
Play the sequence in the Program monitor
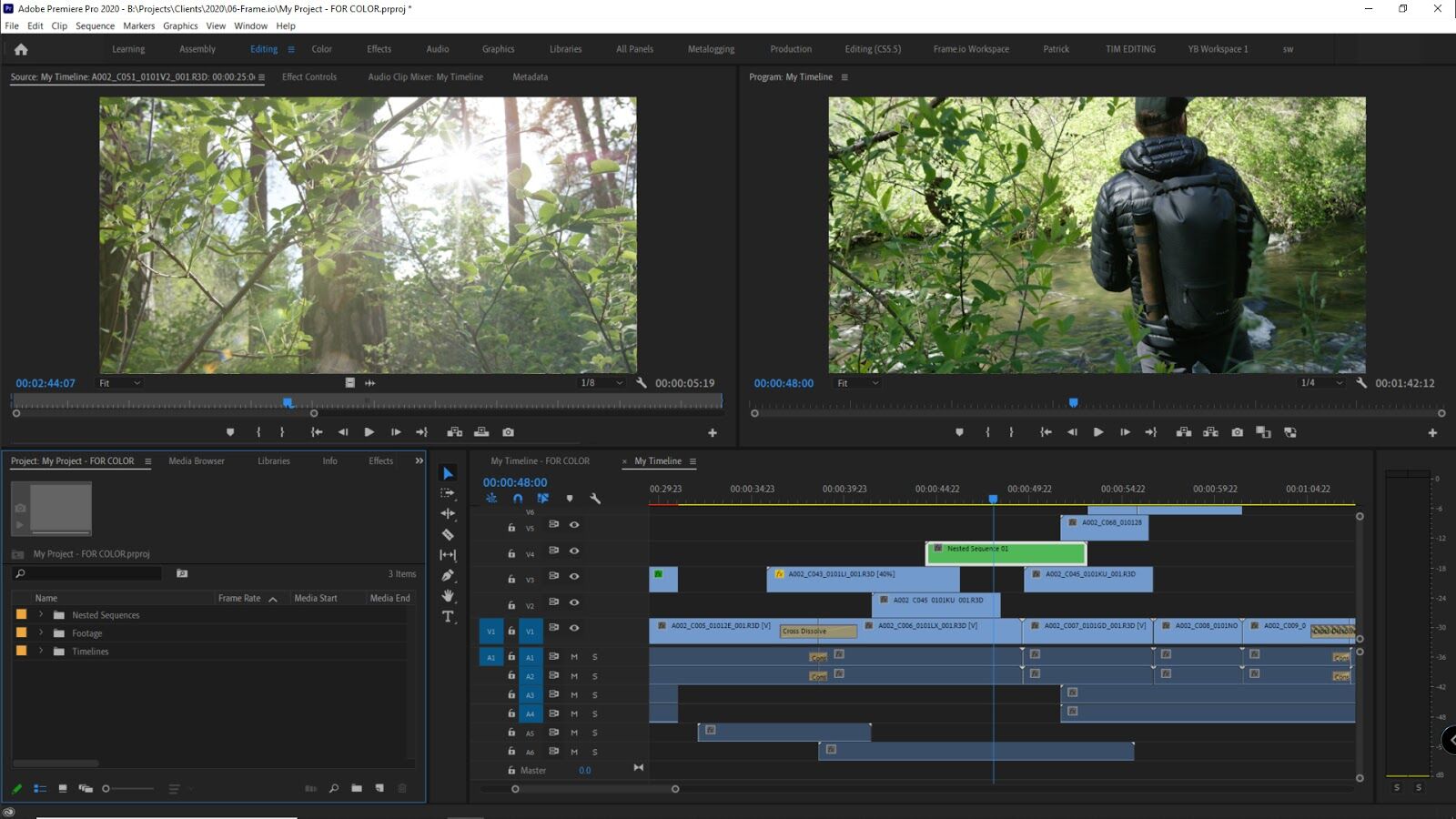click(x=1098, y=432)
